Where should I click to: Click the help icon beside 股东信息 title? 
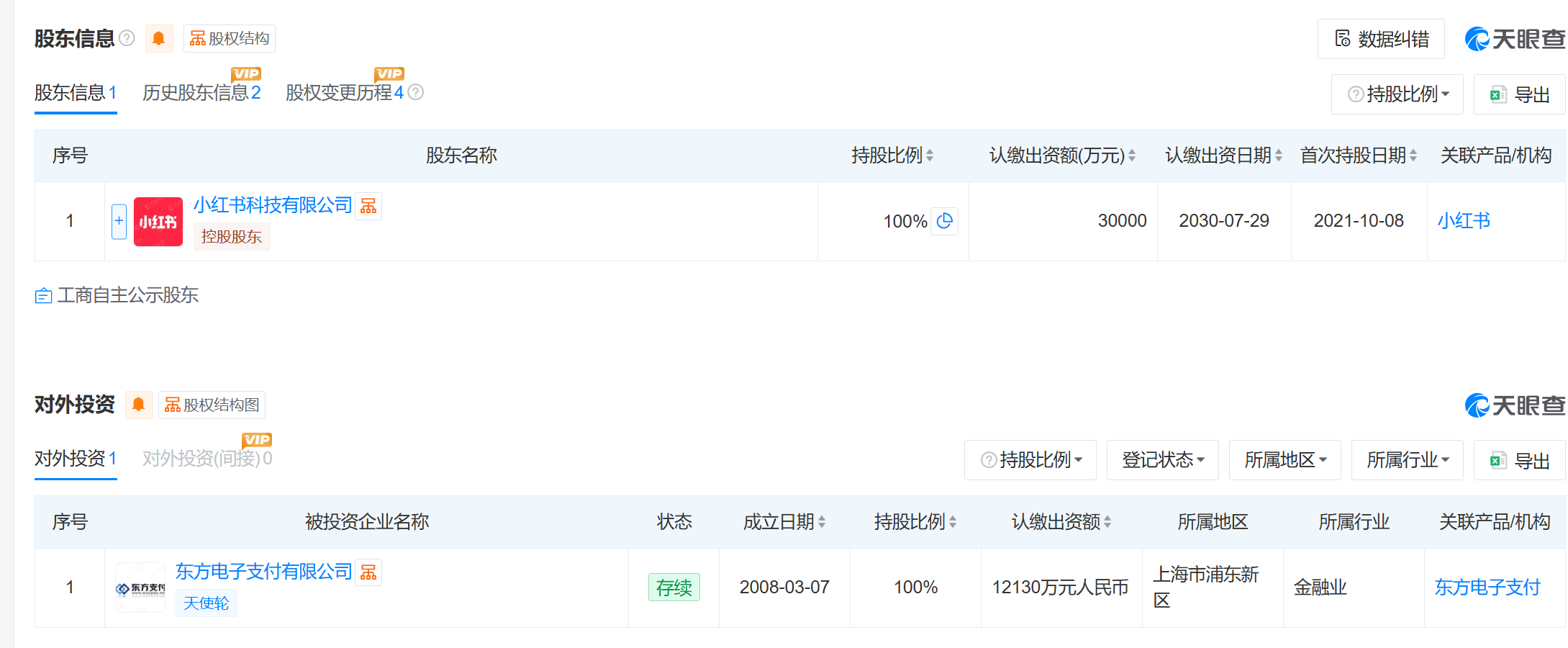click(x=127, y=38)
